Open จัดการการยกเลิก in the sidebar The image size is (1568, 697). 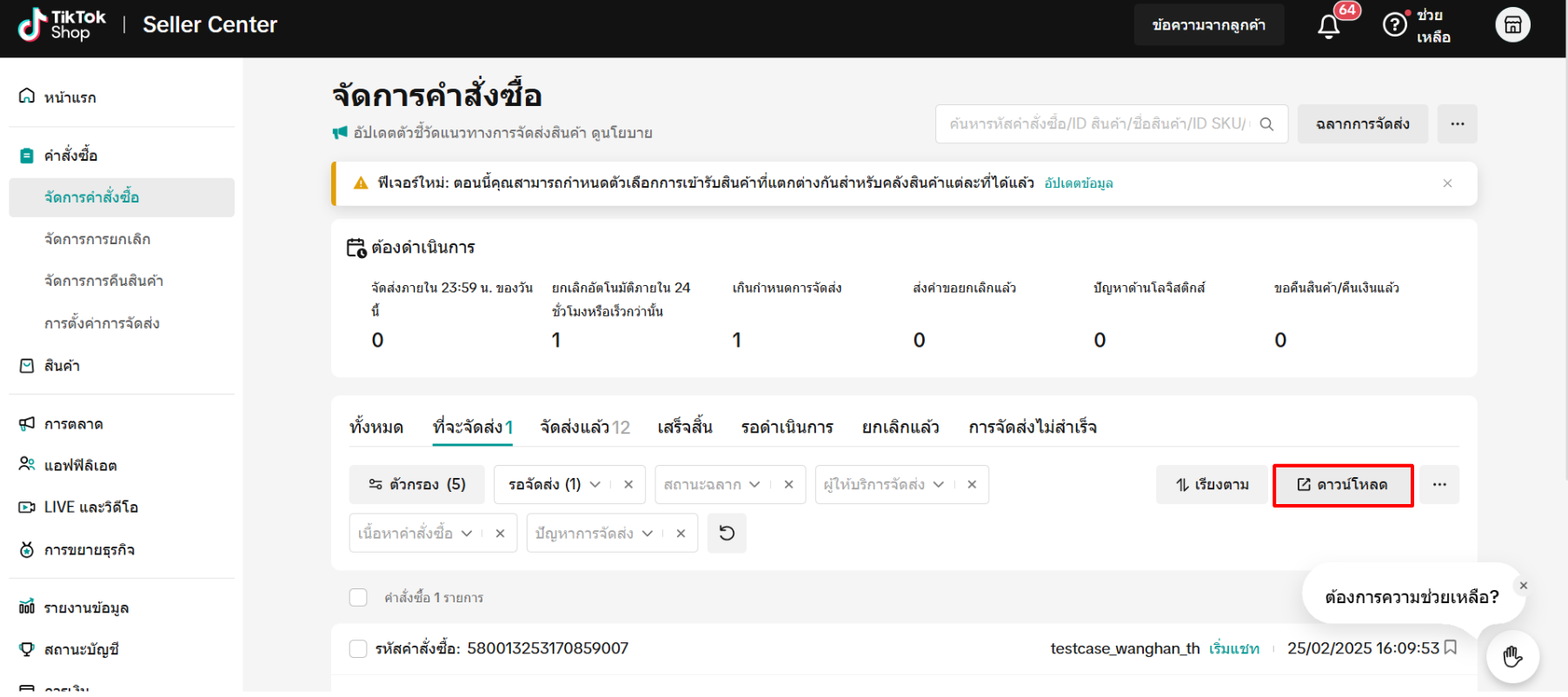[x=97, y=239]
